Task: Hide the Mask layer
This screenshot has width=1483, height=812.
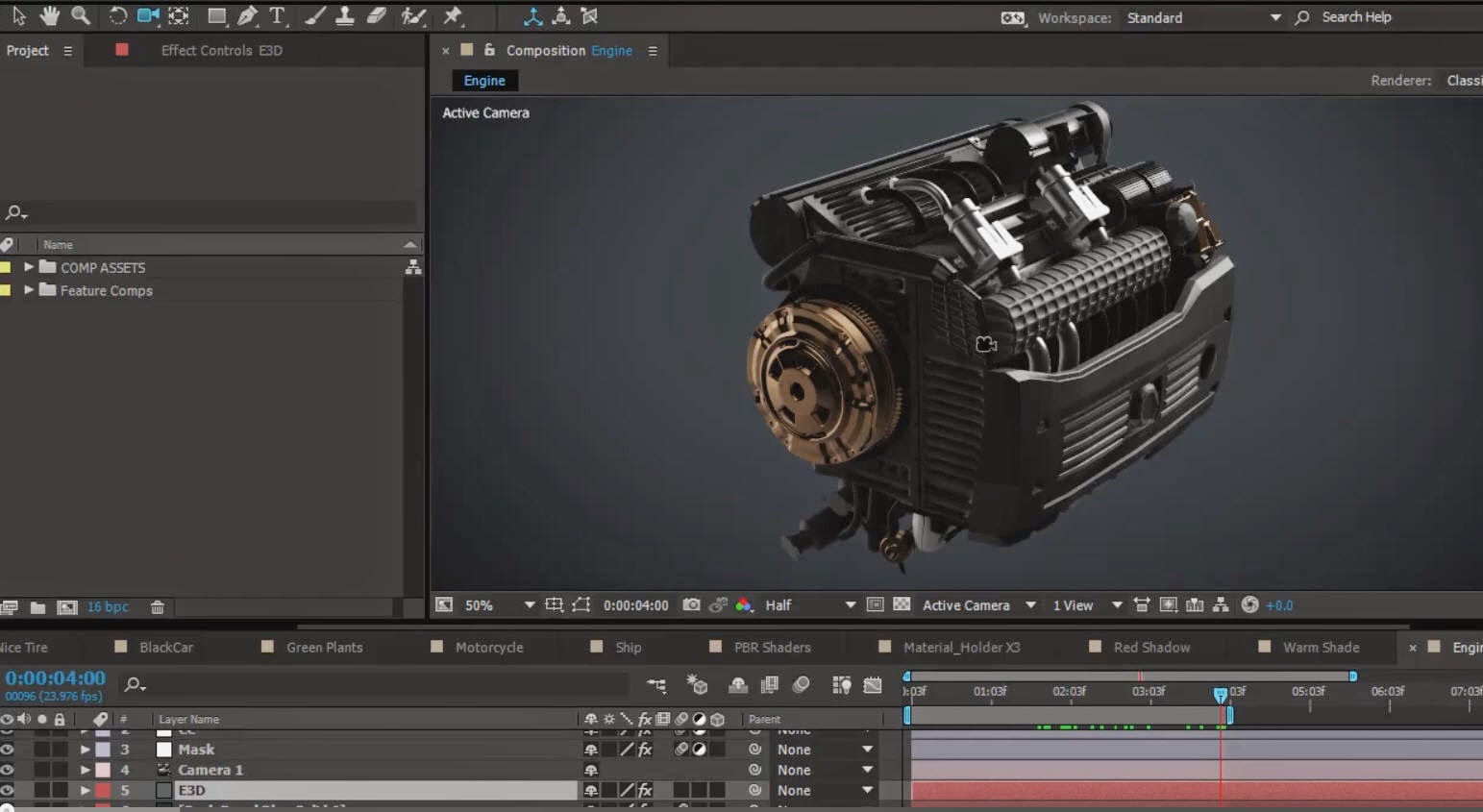Action: [x=8, y=749]
